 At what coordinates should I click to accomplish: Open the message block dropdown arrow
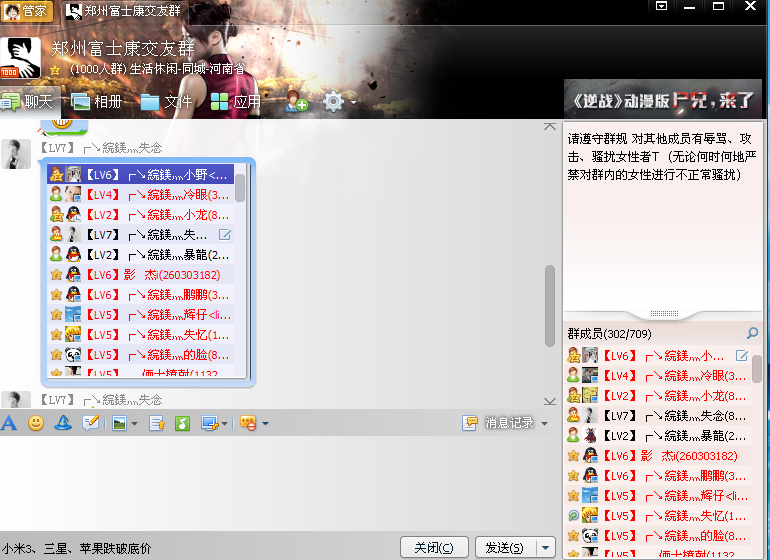pyautogui.click(x=265, y=424)
